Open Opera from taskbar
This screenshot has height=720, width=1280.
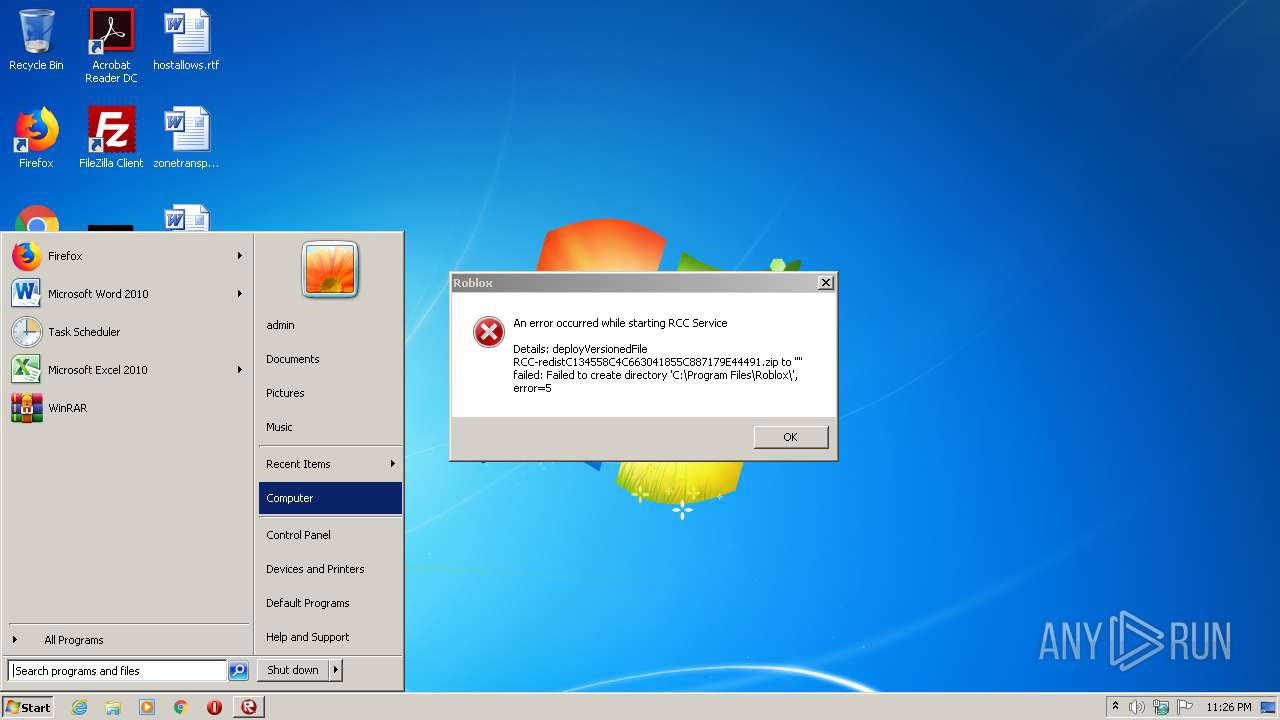214,707
